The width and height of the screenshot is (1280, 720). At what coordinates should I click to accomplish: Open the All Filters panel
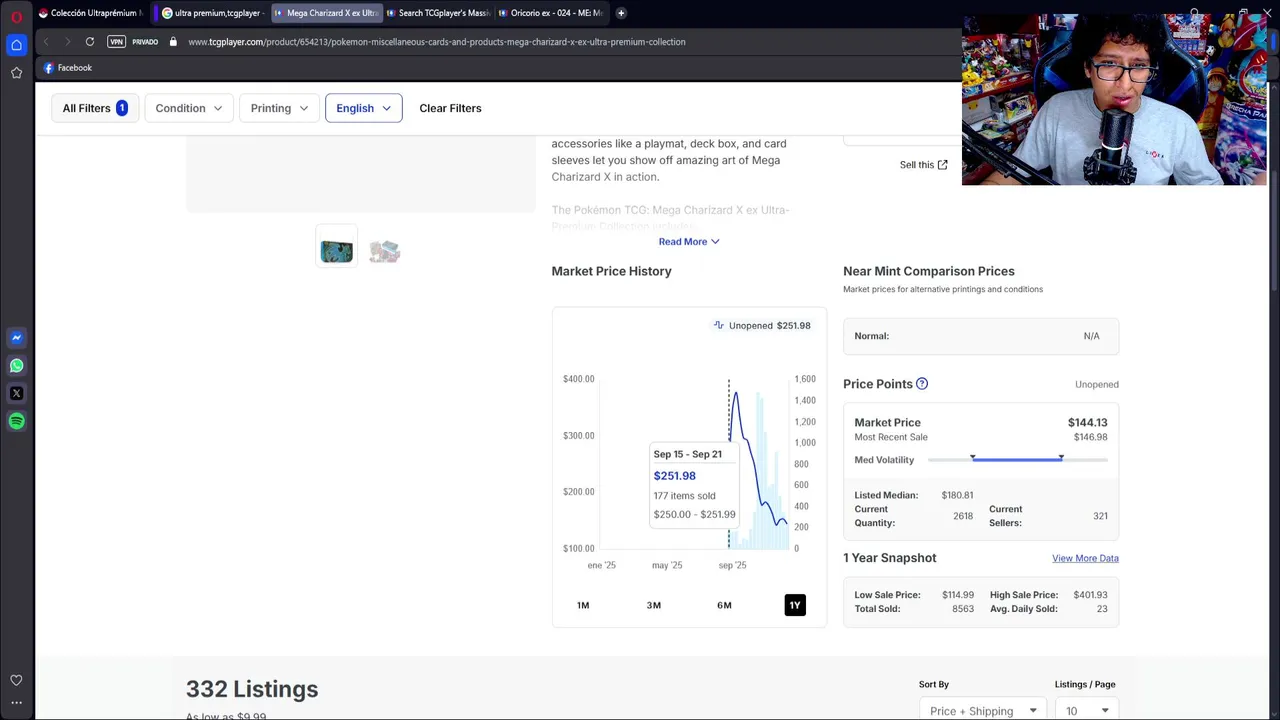(x=95, y=108)
